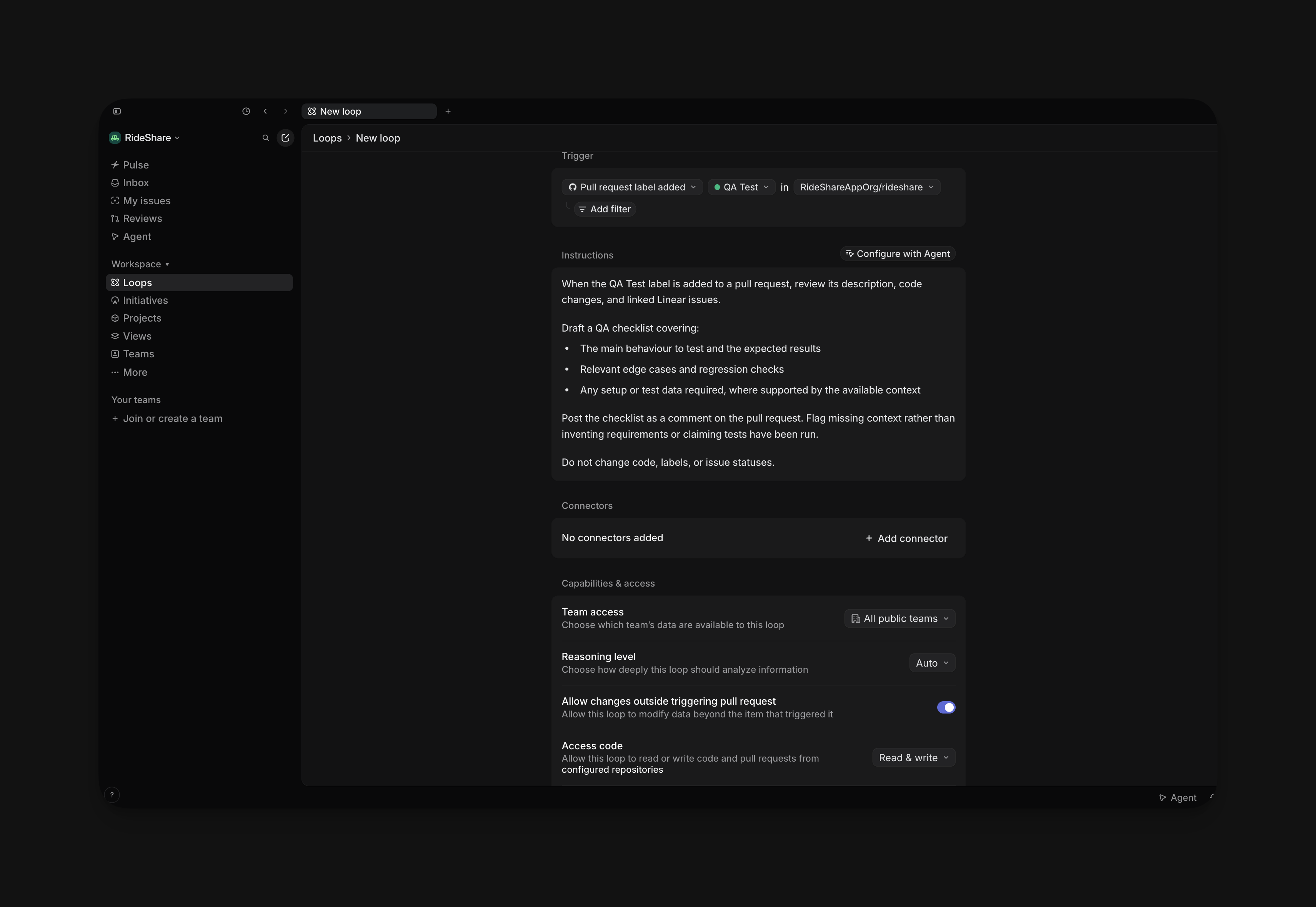
Task: Open the Reasoning level Auto dropdown
Action: pyautogui.click(x=933, y=663)
